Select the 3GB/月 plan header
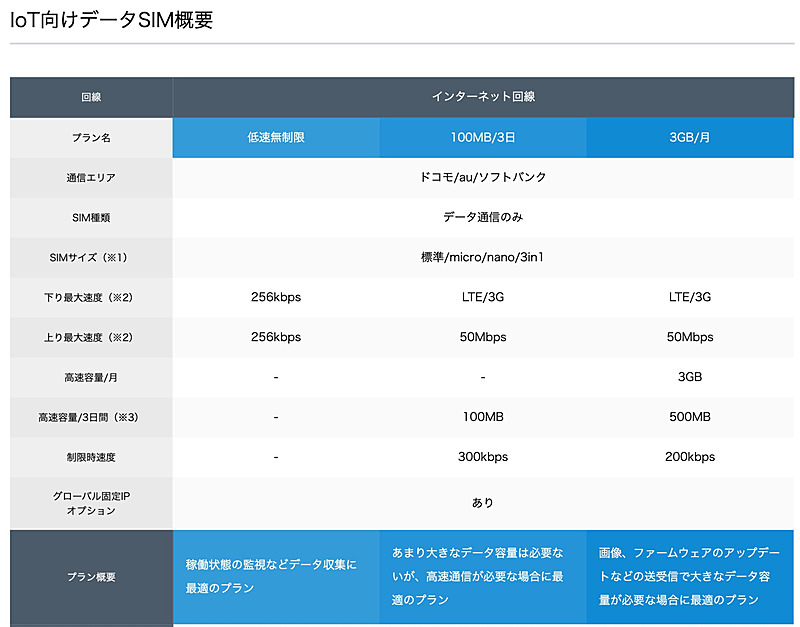Image resolution: width=800 pixels, height=627 pixels. (690, 138)
